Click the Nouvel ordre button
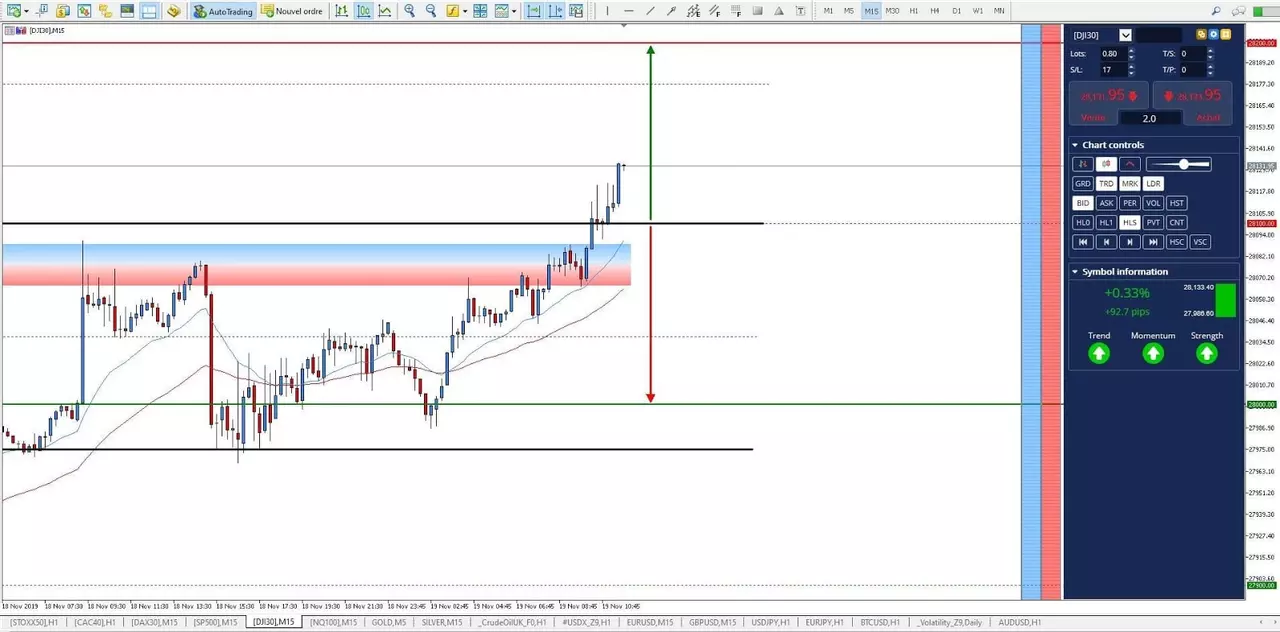Viewport: 1280px width, 632px height. (291, 11)
